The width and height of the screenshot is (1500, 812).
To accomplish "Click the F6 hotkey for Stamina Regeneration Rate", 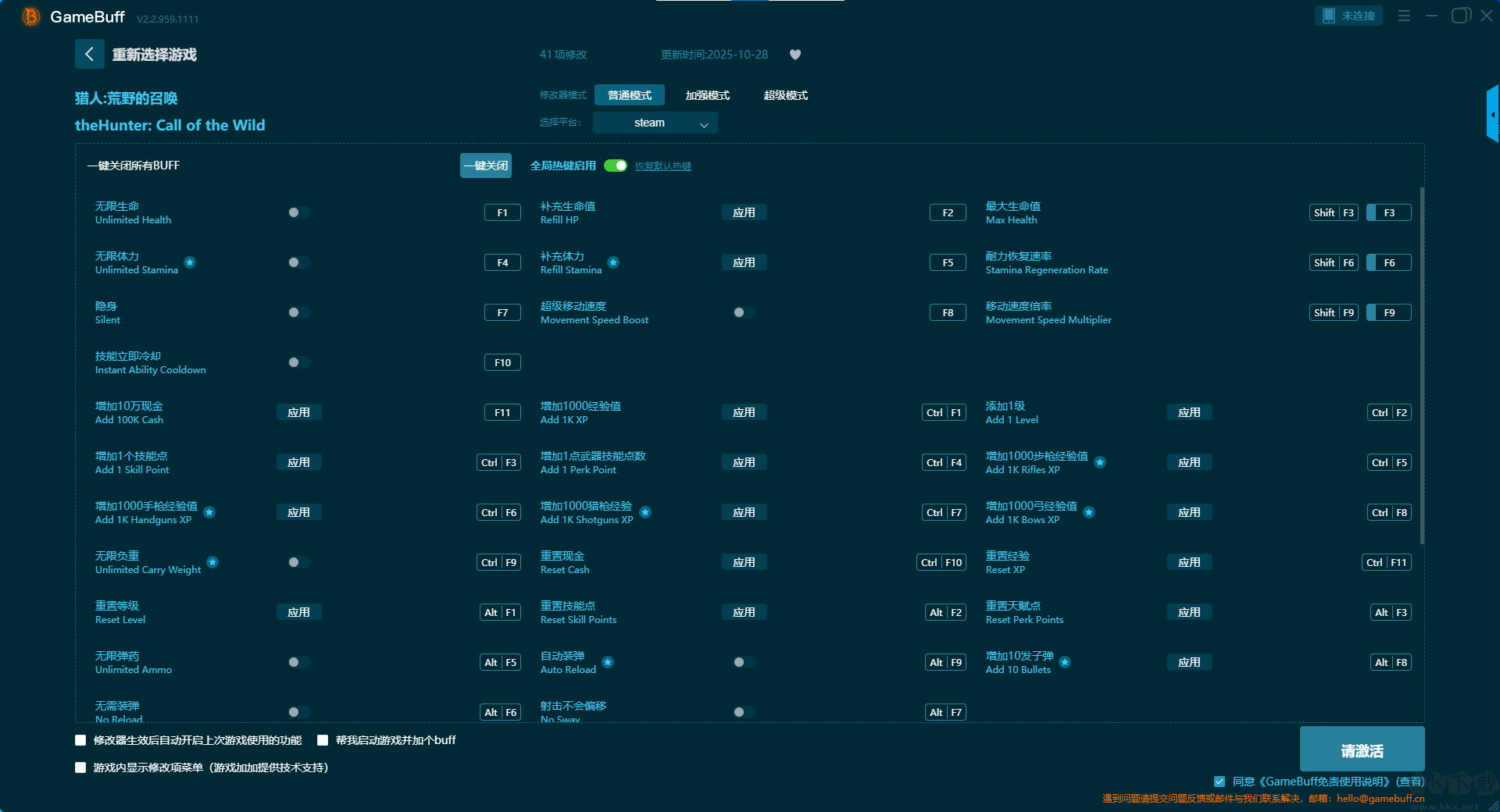I will [x=1389, y=262].
